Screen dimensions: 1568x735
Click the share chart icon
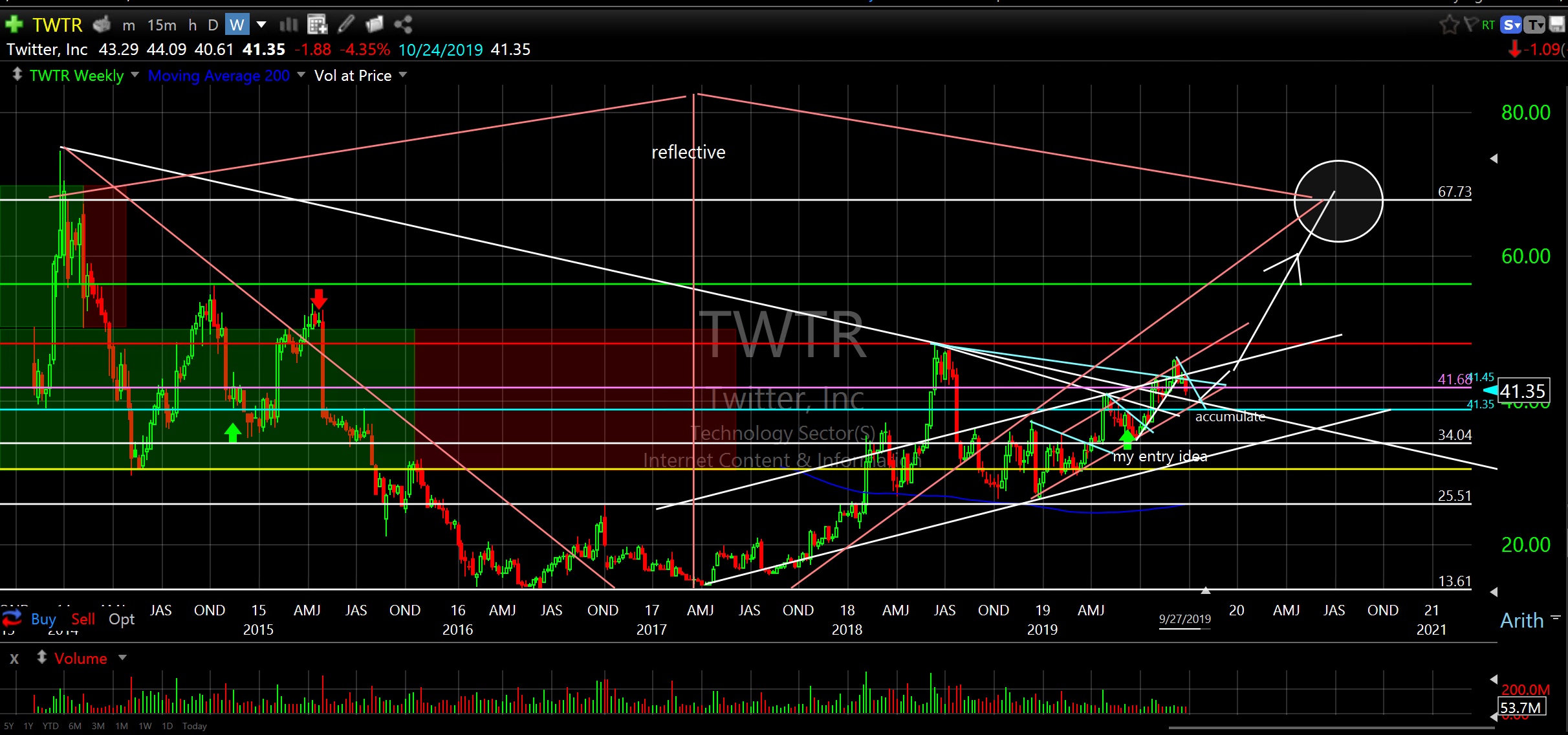(x=403, y=25)
